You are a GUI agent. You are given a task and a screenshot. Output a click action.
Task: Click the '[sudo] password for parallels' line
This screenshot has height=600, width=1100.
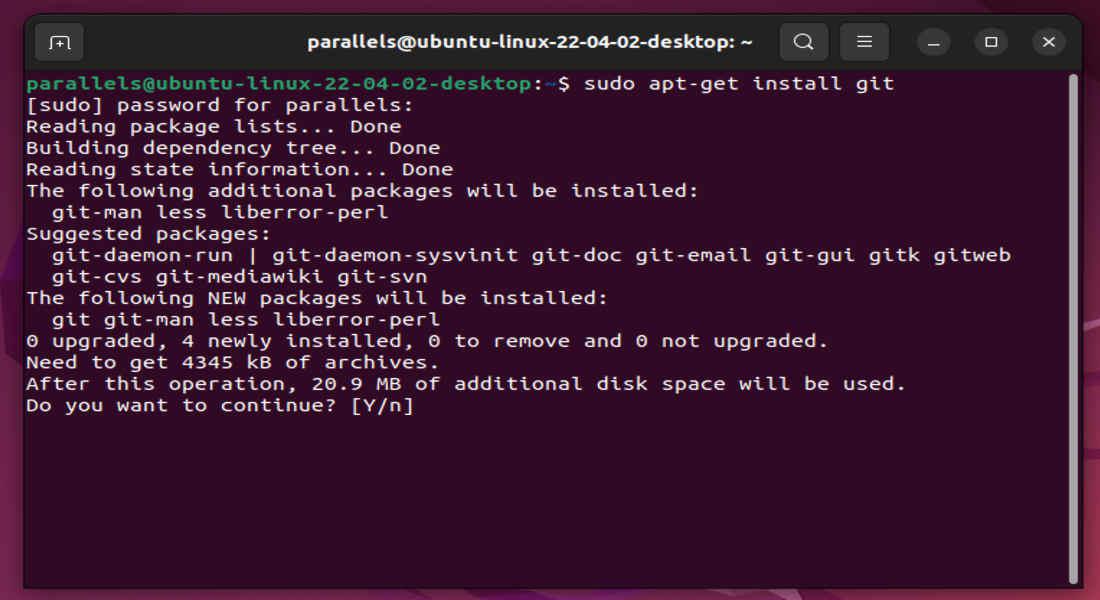coord(219,105)
